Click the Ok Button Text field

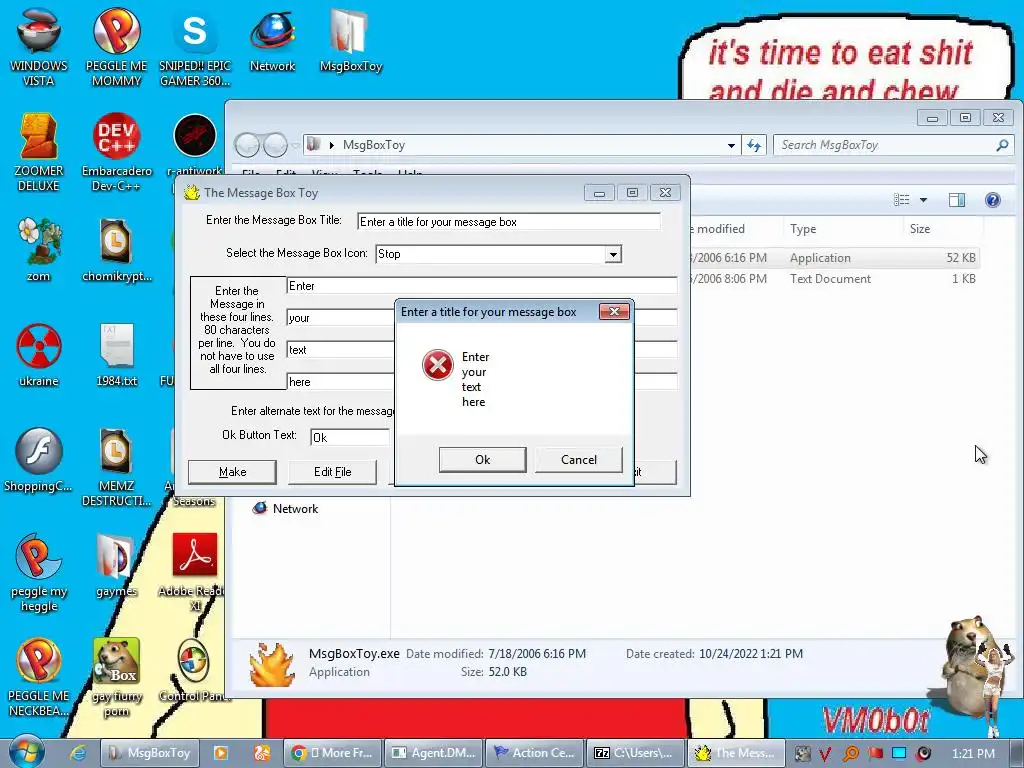pos(350,437)
